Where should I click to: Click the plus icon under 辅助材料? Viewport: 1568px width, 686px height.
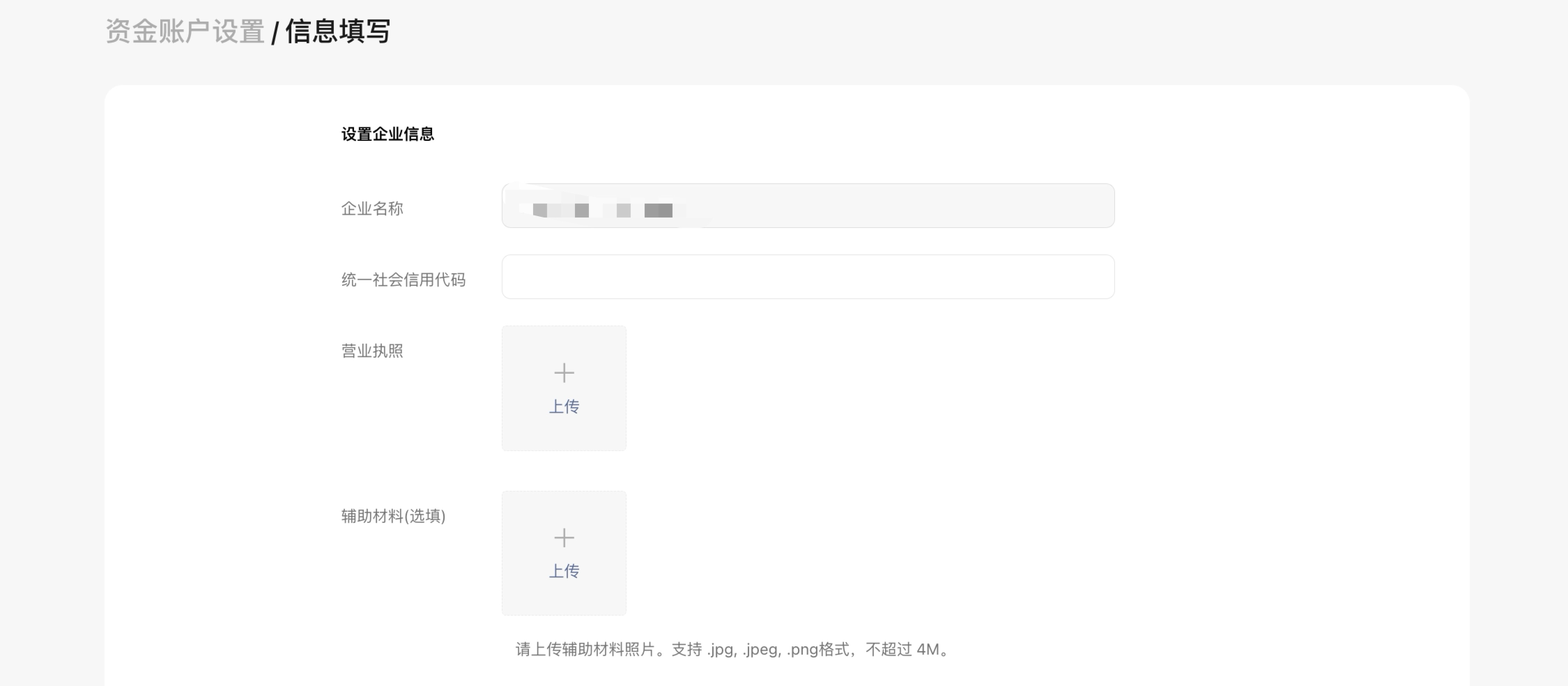[564, 538]
